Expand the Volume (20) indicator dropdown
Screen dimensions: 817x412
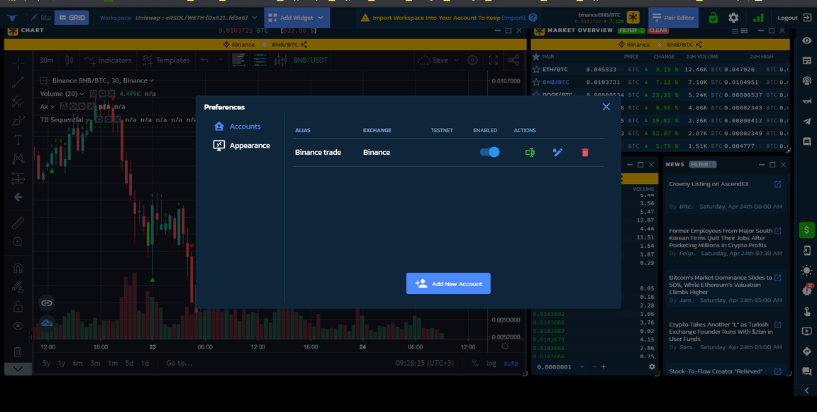tap(82, 94)
